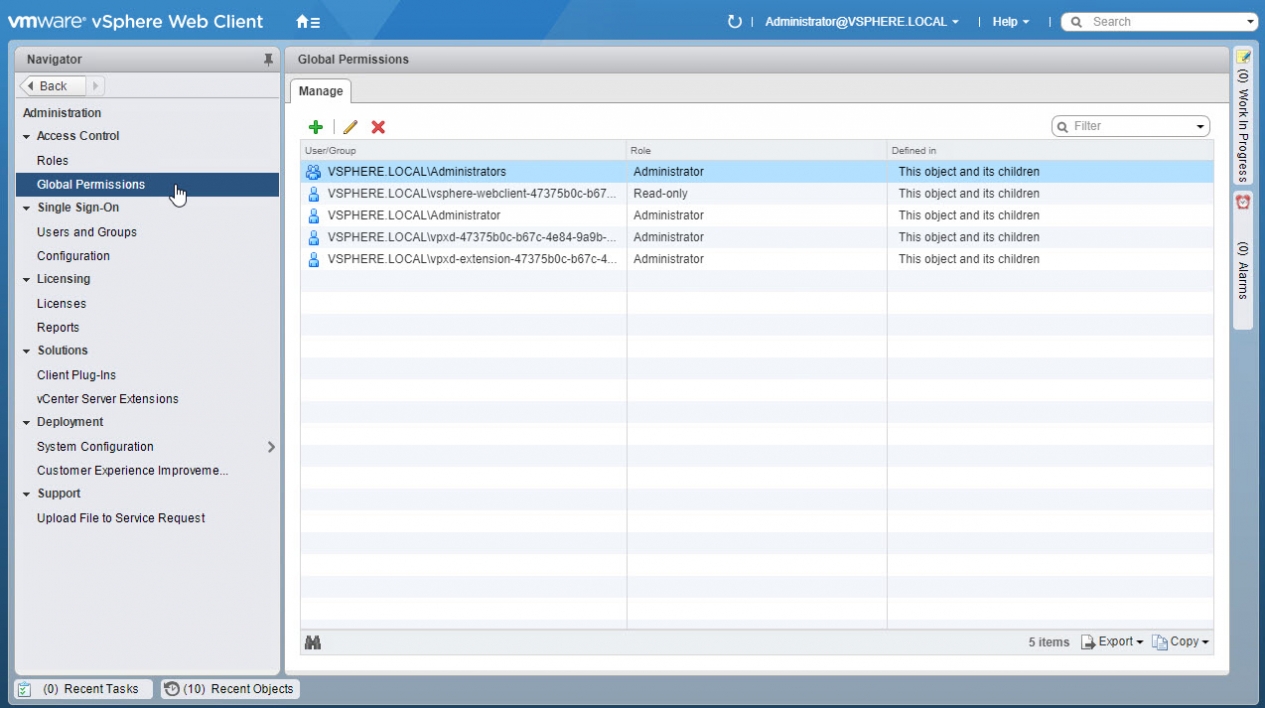
Task: Click the red X Remove permission icon
Action: pos(378,127)
